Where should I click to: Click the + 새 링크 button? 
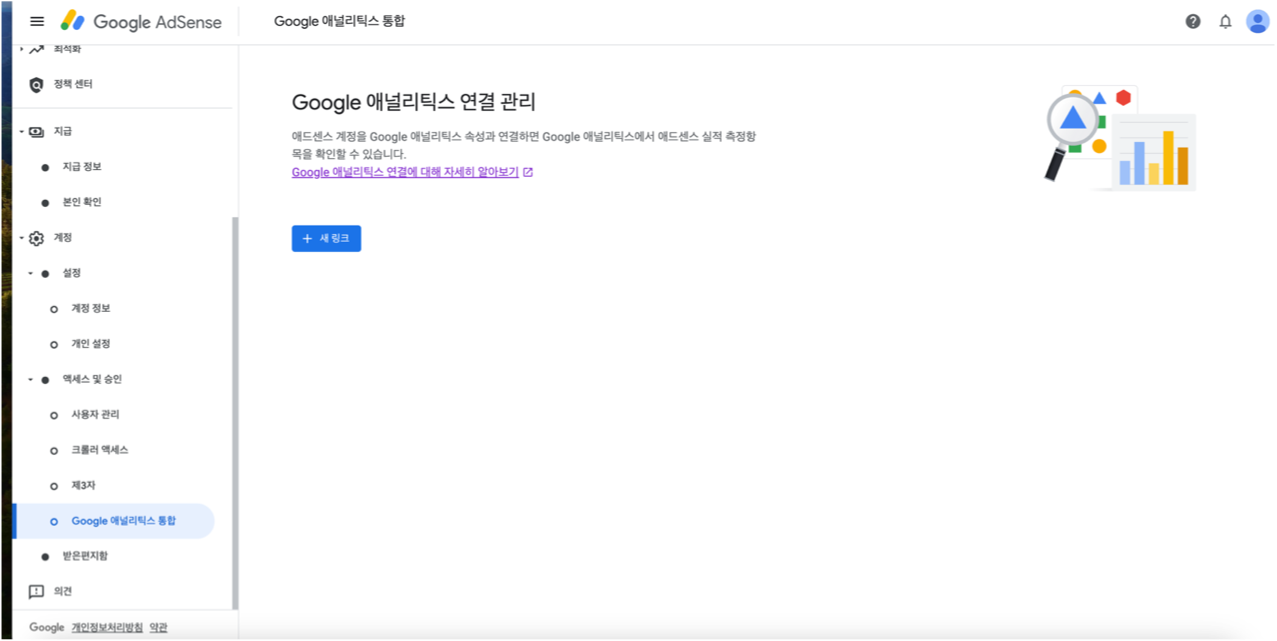tap(326, 238)
